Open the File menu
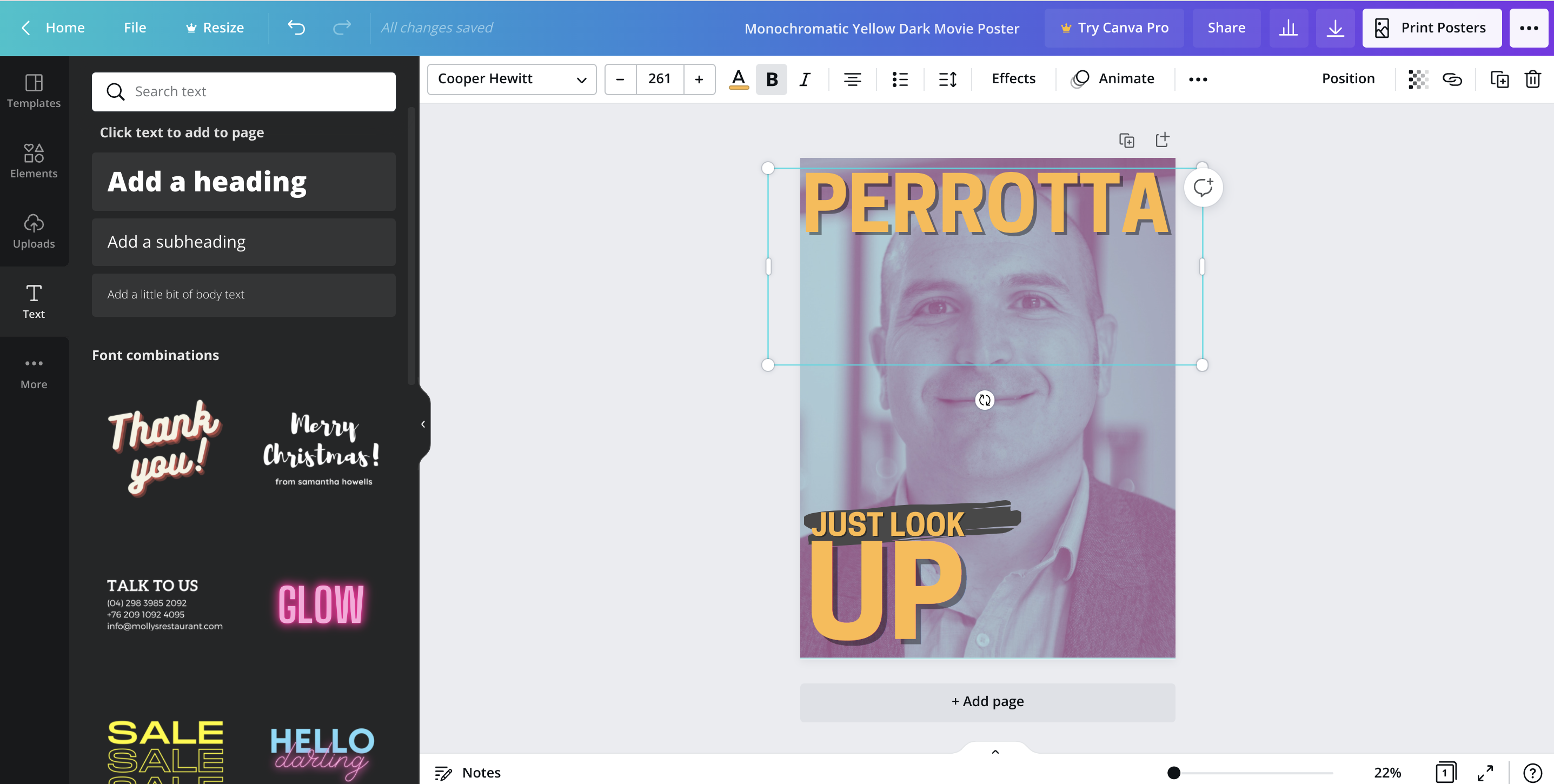 click(135, 28)
